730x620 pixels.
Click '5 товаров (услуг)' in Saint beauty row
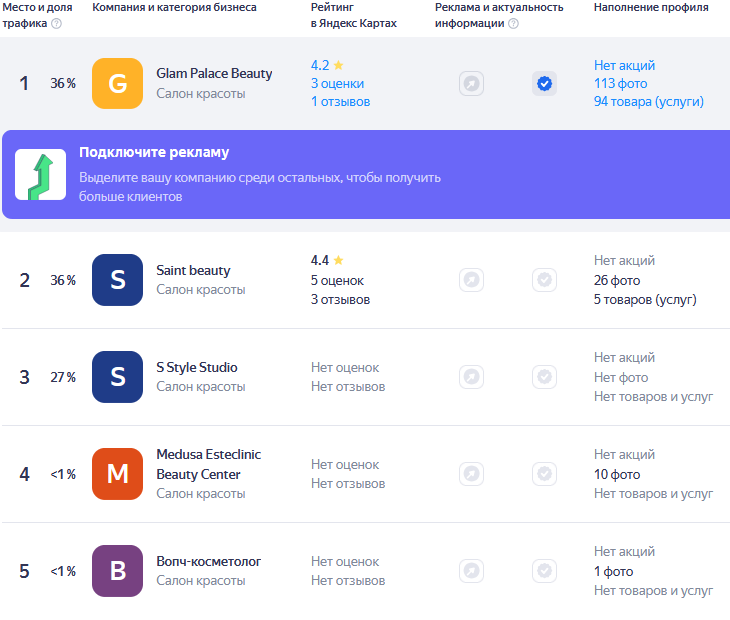pos(645,299)
